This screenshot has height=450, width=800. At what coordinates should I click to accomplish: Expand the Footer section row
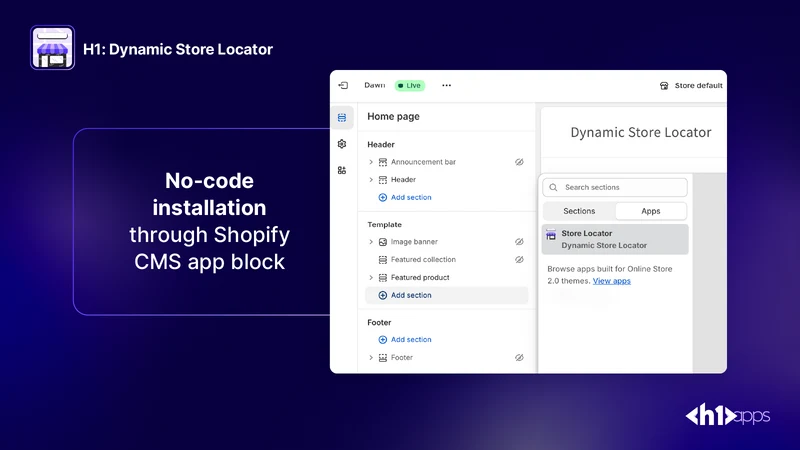coord(371,358)
